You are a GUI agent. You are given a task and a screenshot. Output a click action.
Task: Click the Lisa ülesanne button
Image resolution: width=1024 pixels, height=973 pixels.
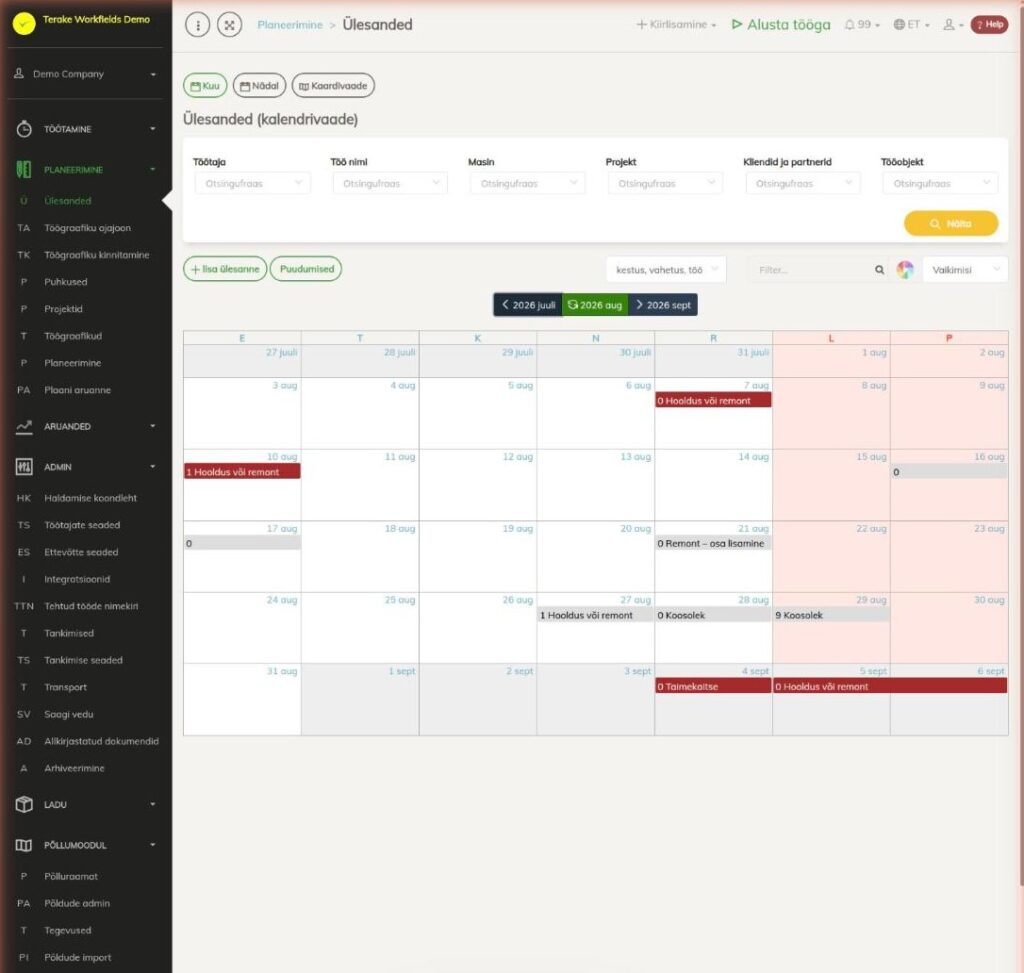[x=225, y=269]
